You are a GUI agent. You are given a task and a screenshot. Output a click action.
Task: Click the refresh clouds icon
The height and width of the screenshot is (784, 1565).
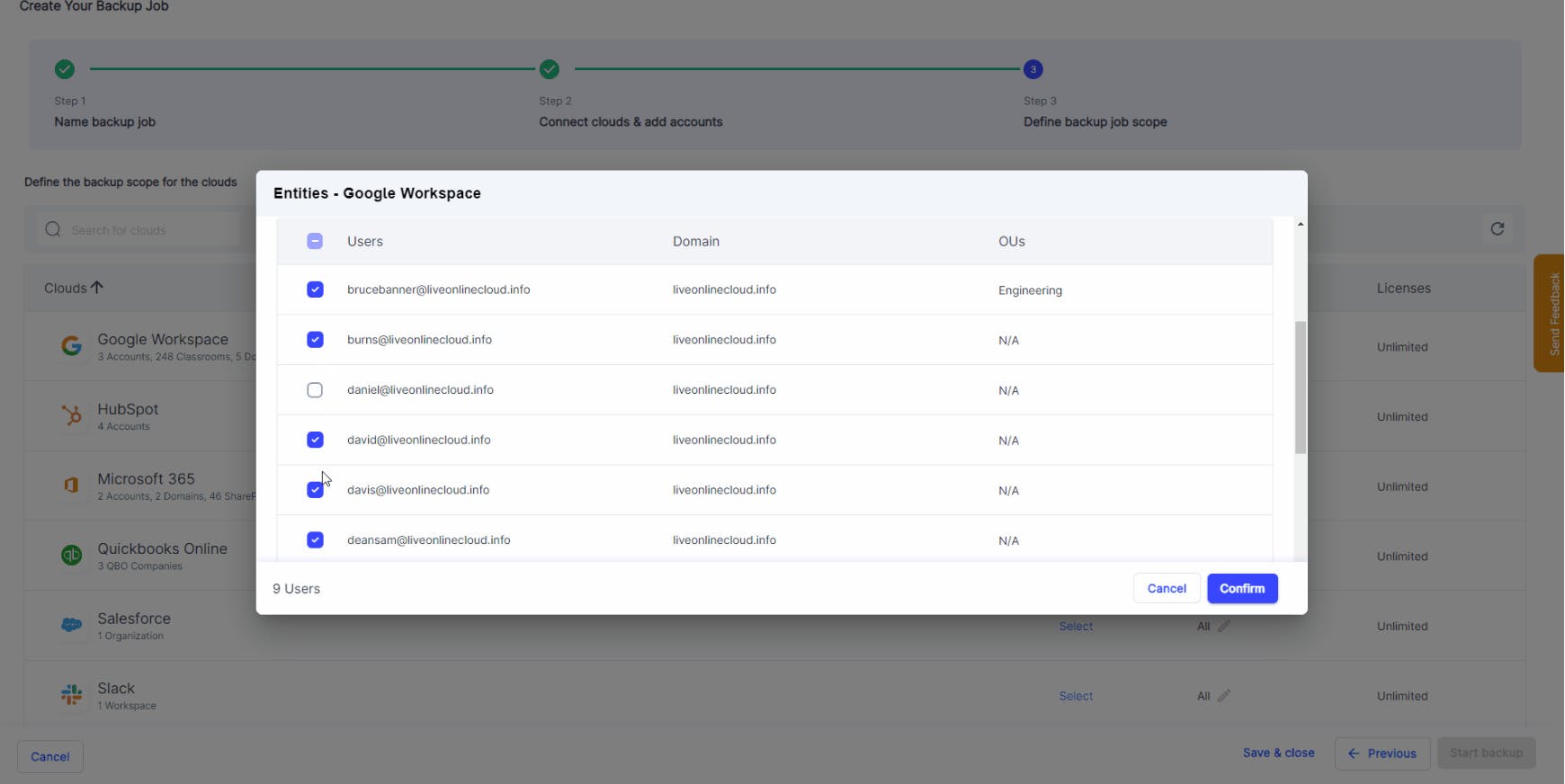[1497, 229]
